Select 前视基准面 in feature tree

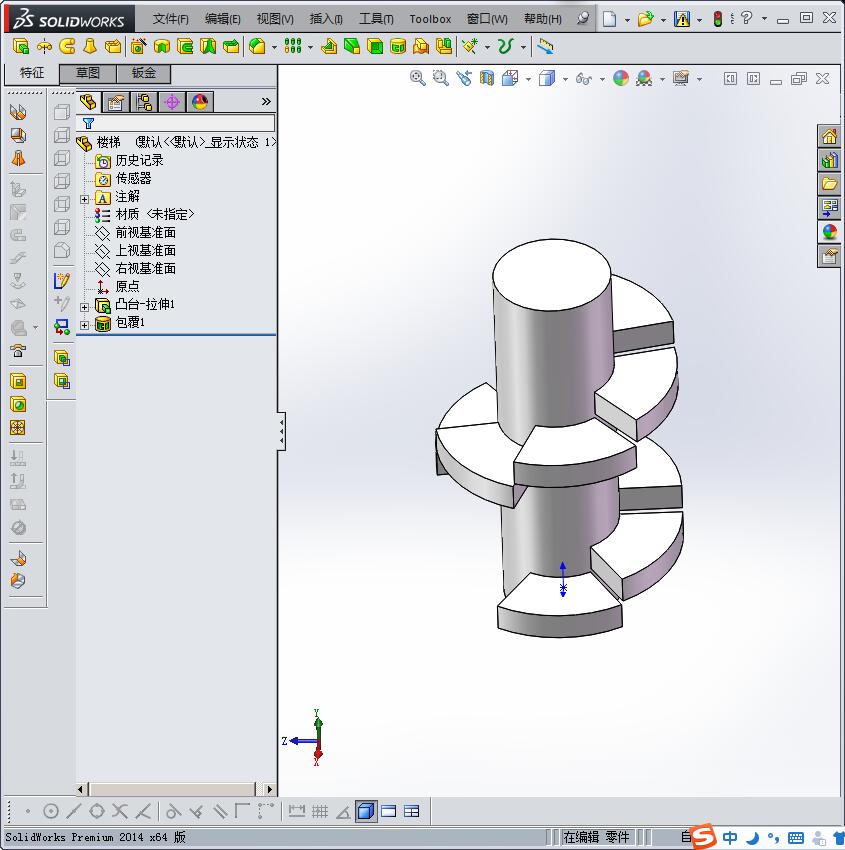coord(145,233)
